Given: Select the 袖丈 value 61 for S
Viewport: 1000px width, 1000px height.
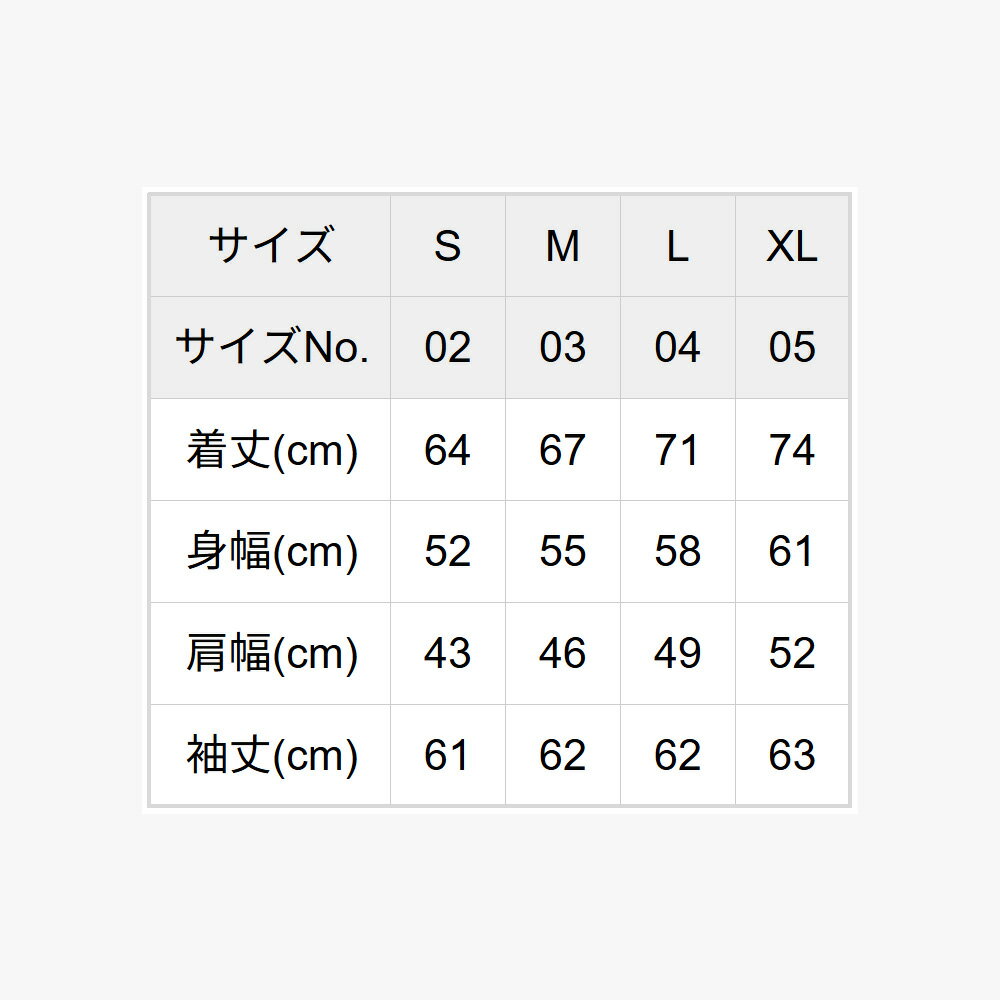Looking at the screenshot, I should [x=447, y=756].
